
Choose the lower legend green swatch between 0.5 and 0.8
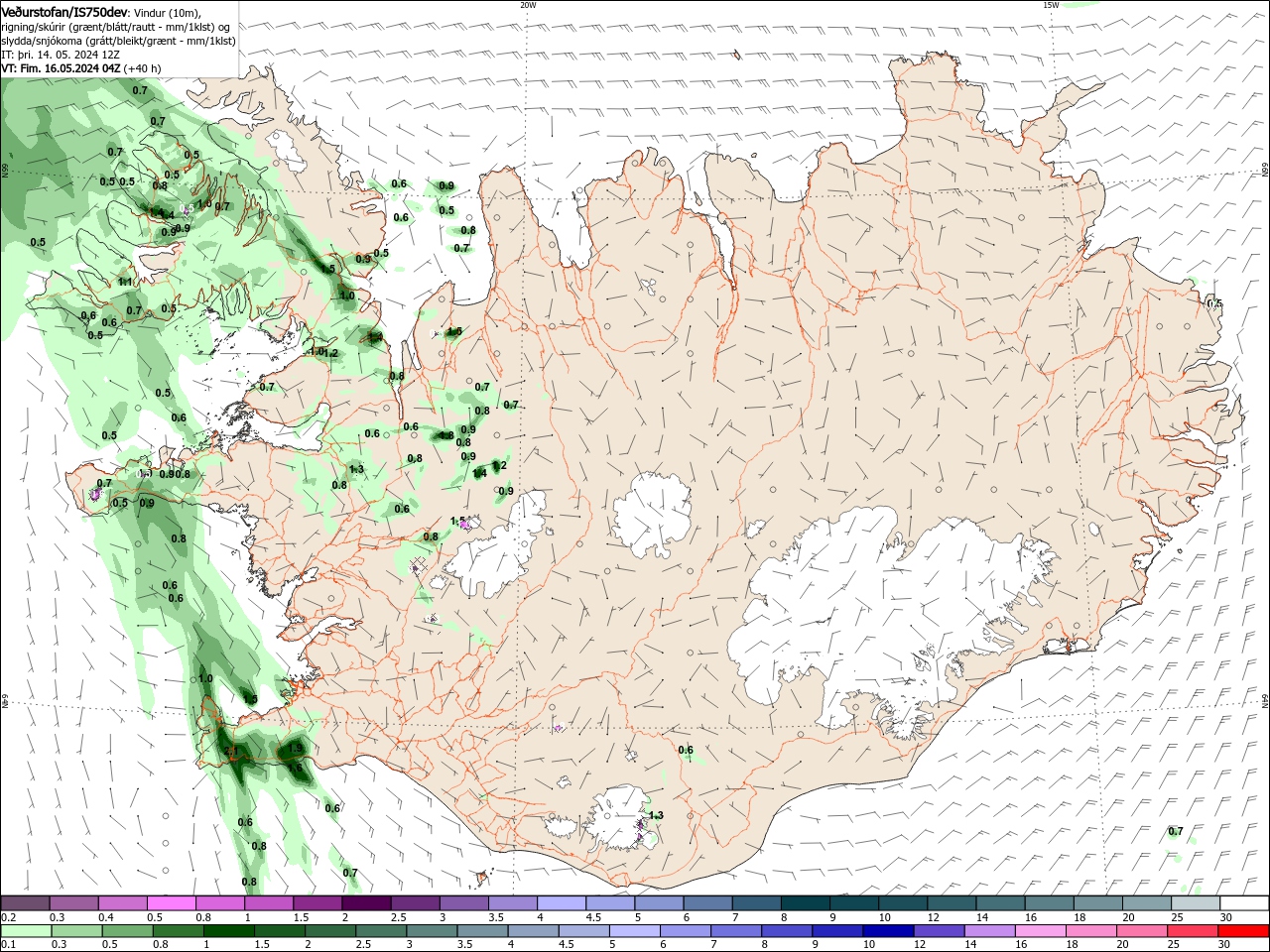(x=127, y=931)
